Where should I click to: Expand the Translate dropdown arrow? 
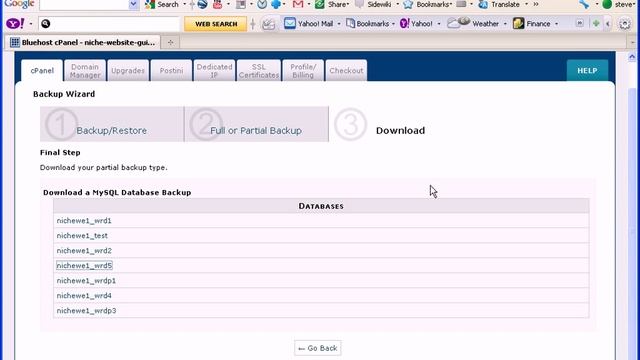(526, 4)
